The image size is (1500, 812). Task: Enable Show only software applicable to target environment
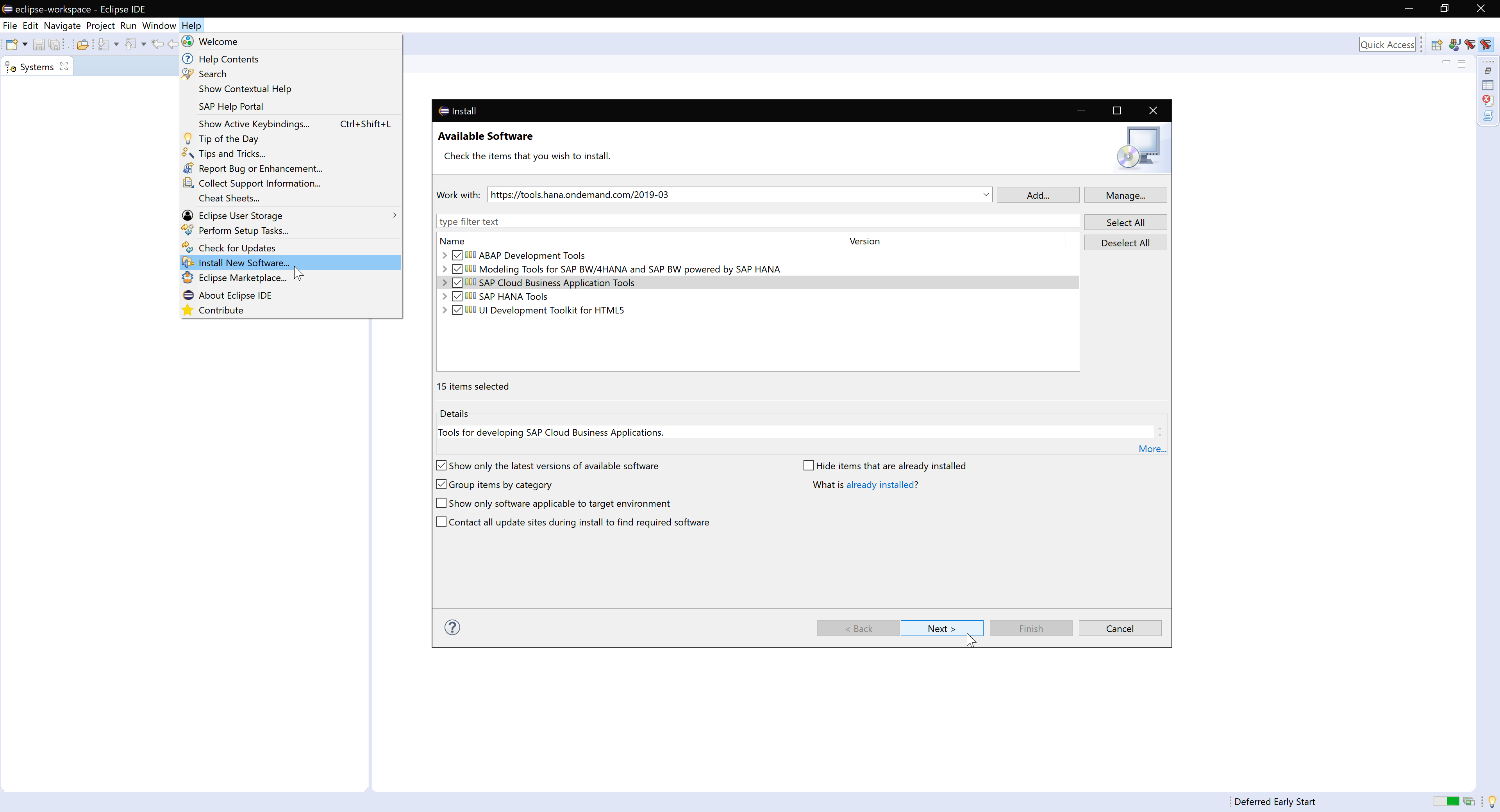tap(441, 503)
